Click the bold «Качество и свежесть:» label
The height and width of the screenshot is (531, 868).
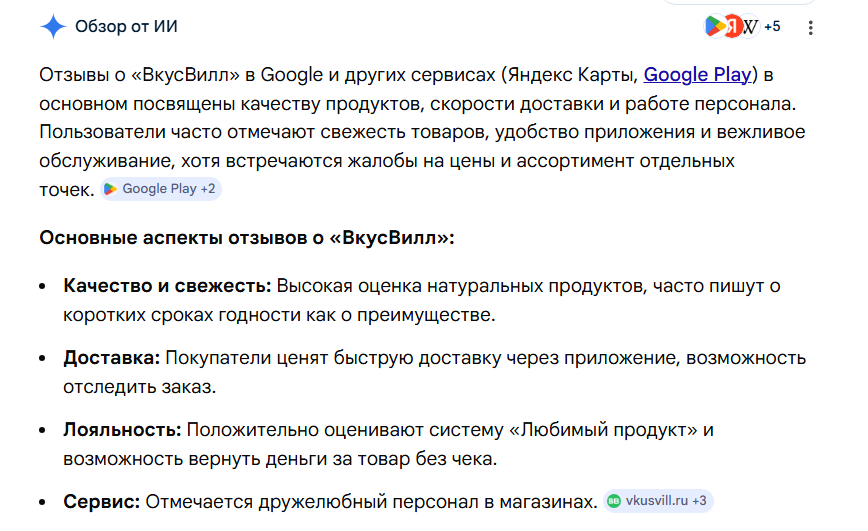167,286
